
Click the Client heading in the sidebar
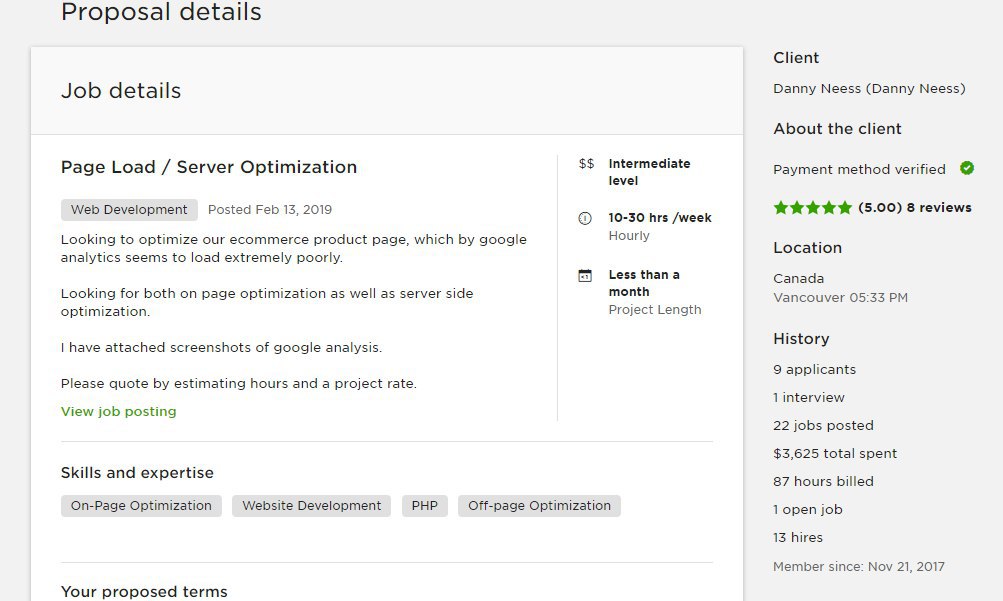pyautogui.click(x=796, y=58)
